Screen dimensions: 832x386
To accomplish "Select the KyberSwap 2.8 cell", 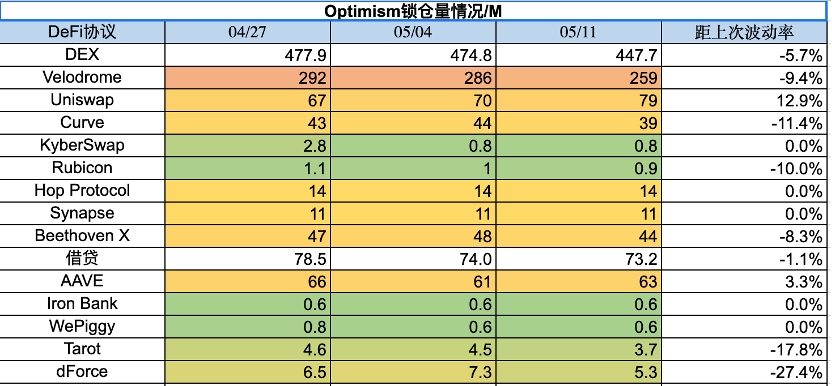I will (248, 145).
